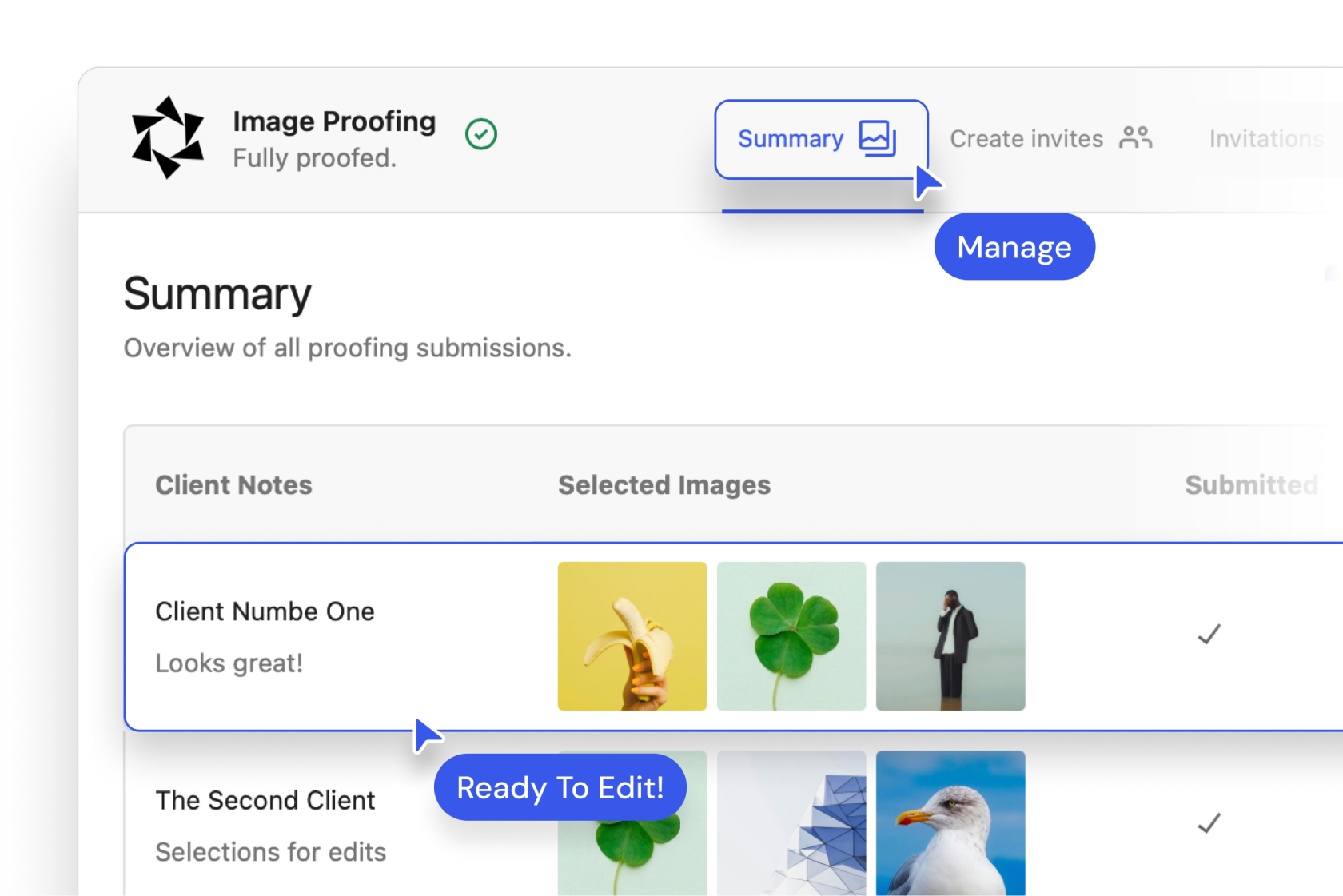Select the geometric abstract thumbnail

click(791, 823)
